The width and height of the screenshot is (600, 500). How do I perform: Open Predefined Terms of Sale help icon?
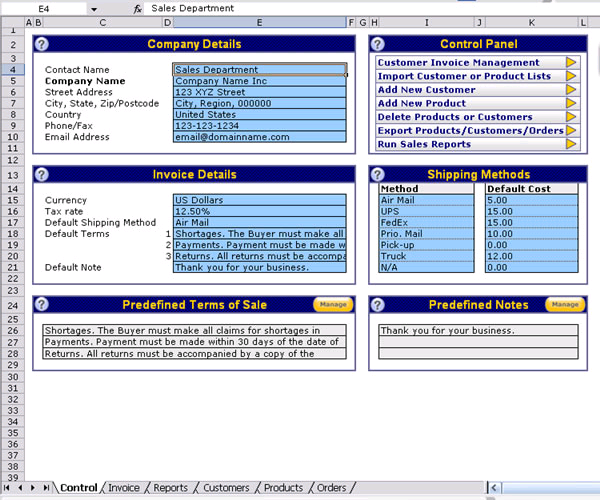point(41,305)
